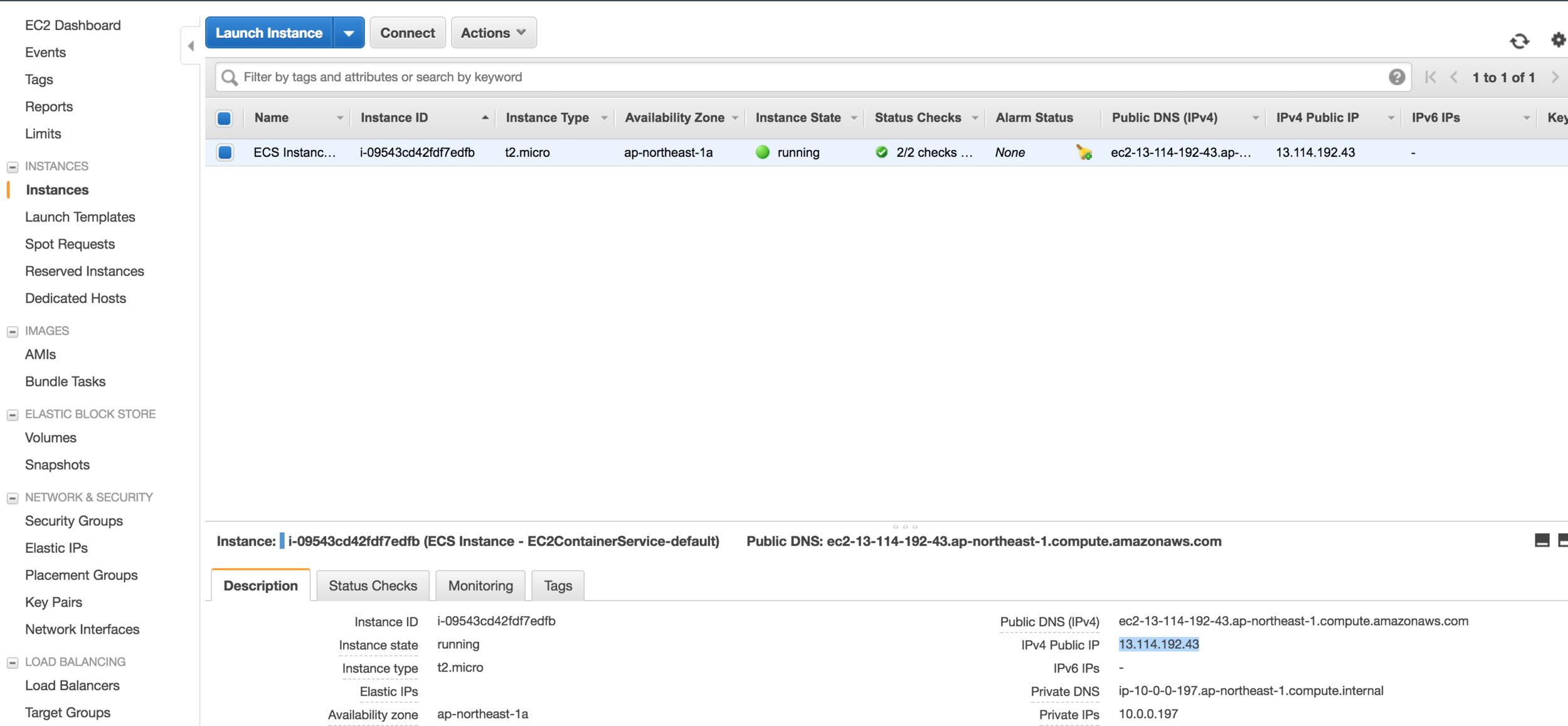1568x726 pixels.
Task: Click the search magnifier icon in filter bar
Action: coord(230,77)
